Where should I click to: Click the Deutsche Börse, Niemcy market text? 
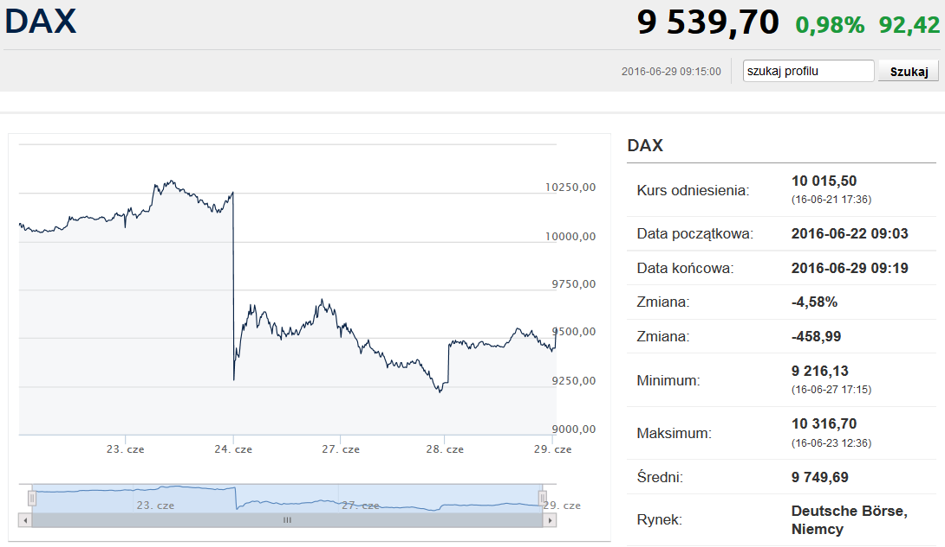point(849,520)
